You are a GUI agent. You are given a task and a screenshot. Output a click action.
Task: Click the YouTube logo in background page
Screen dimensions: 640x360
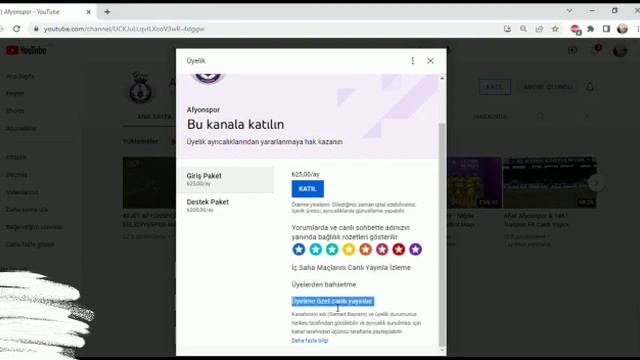[x=26, y=50]
